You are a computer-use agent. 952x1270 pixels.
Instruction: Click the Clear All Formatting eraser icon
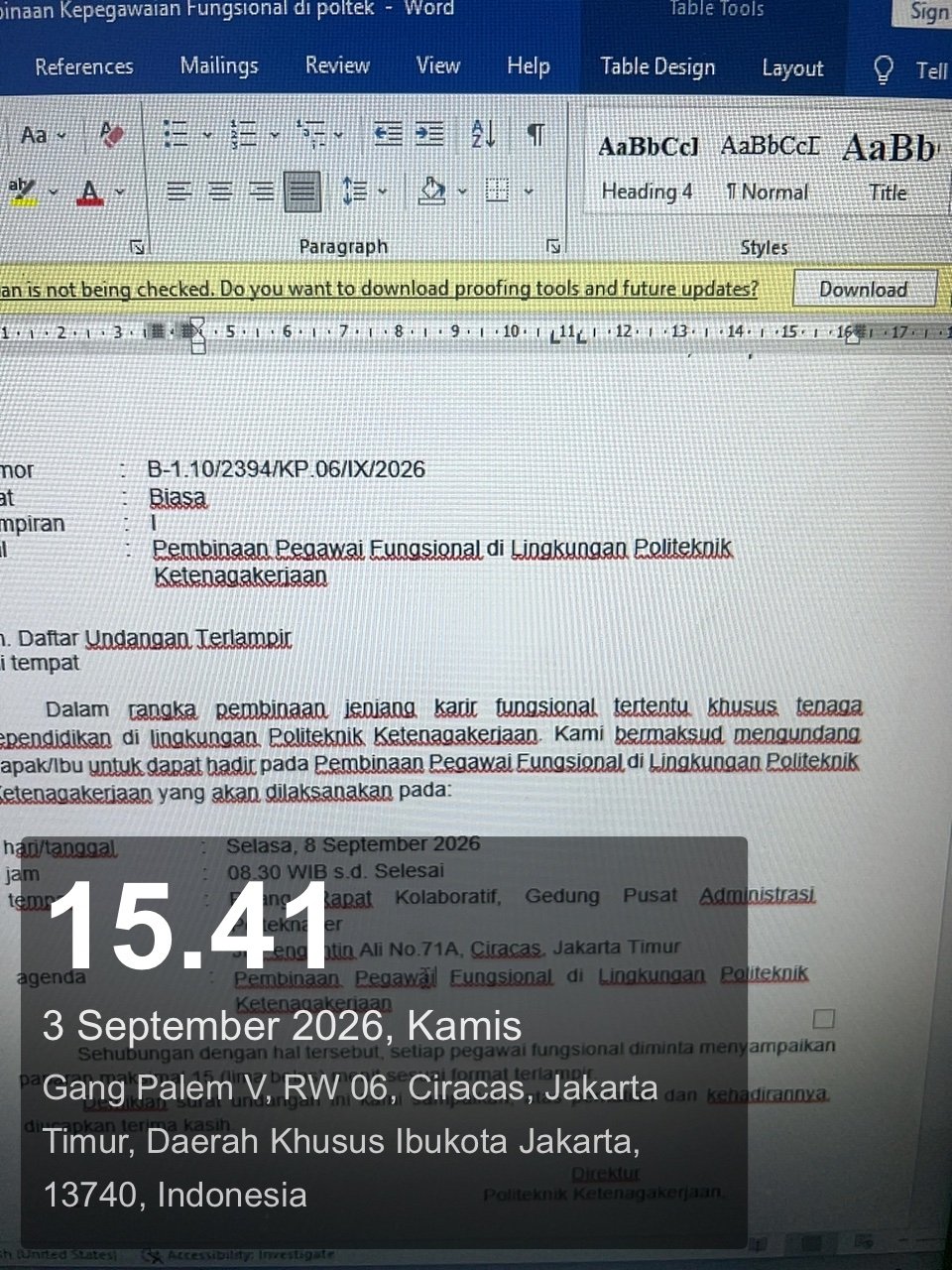point(111,134)
